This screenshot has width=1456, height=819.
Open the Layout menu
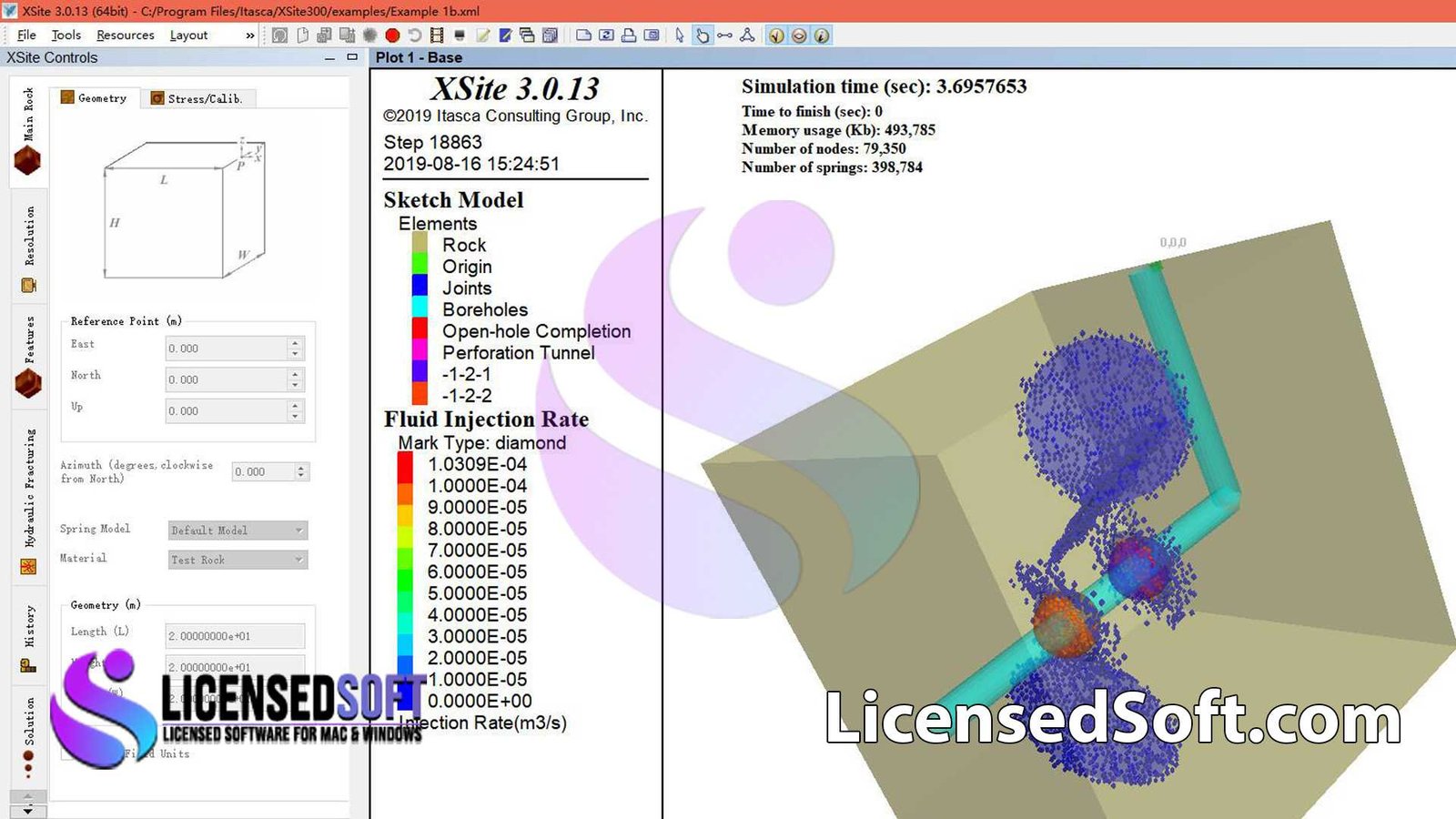(x=189, y=35)
